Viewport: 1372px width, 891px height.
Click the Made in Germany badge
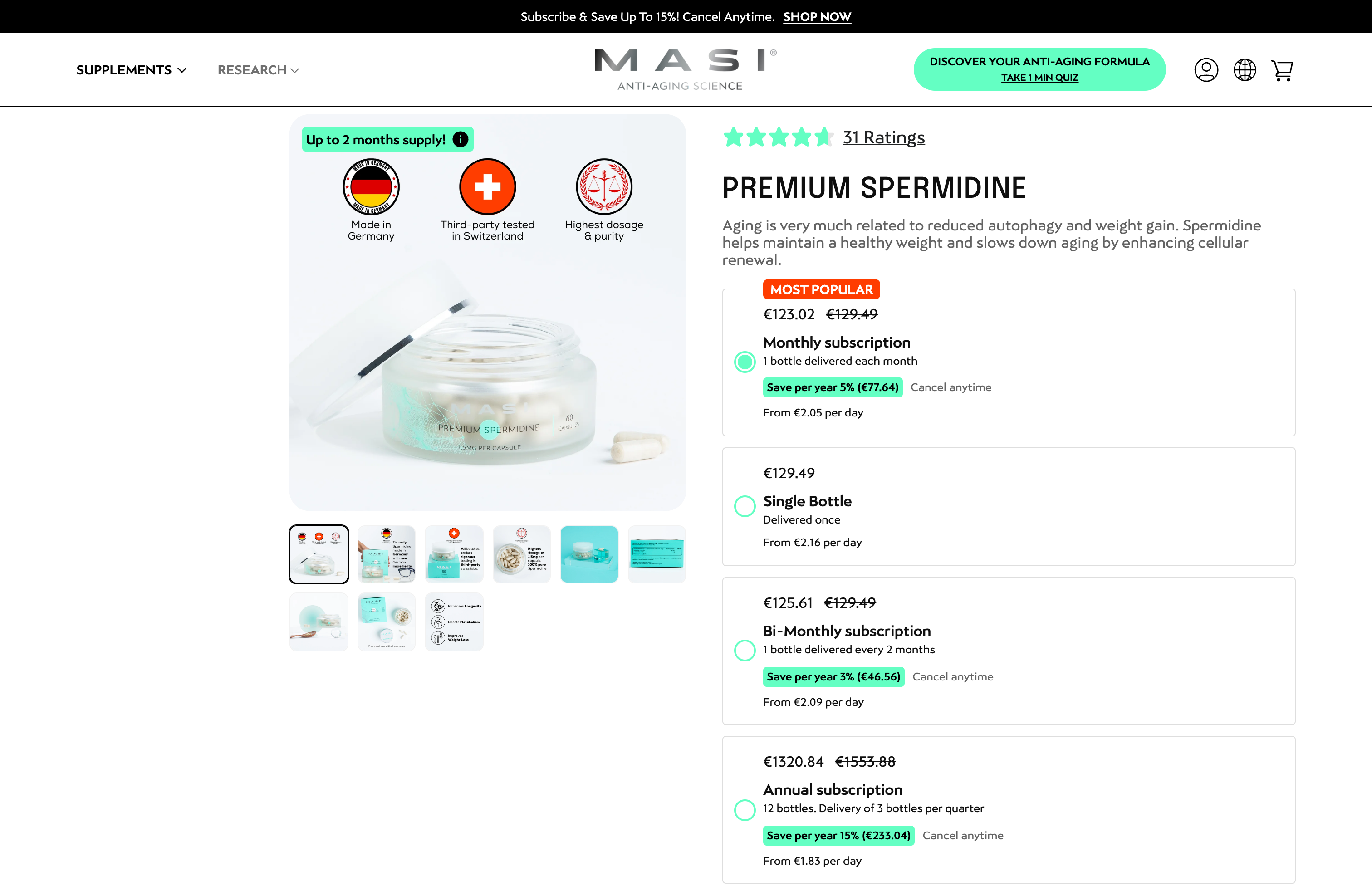coord(371,187)
